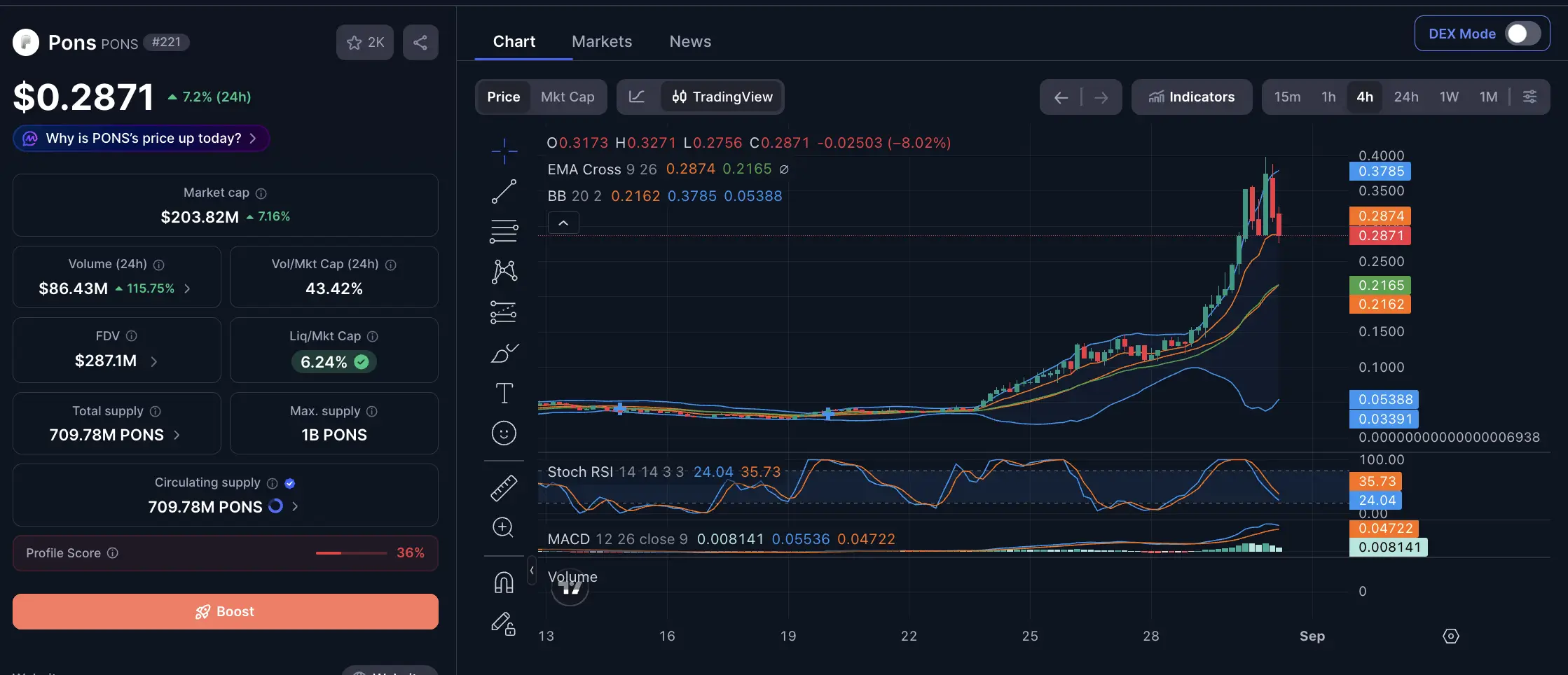Collapse the indicator legend chevron
Image resolution: width=1568 pixels, height=675 pixels.
click(563, 223)
